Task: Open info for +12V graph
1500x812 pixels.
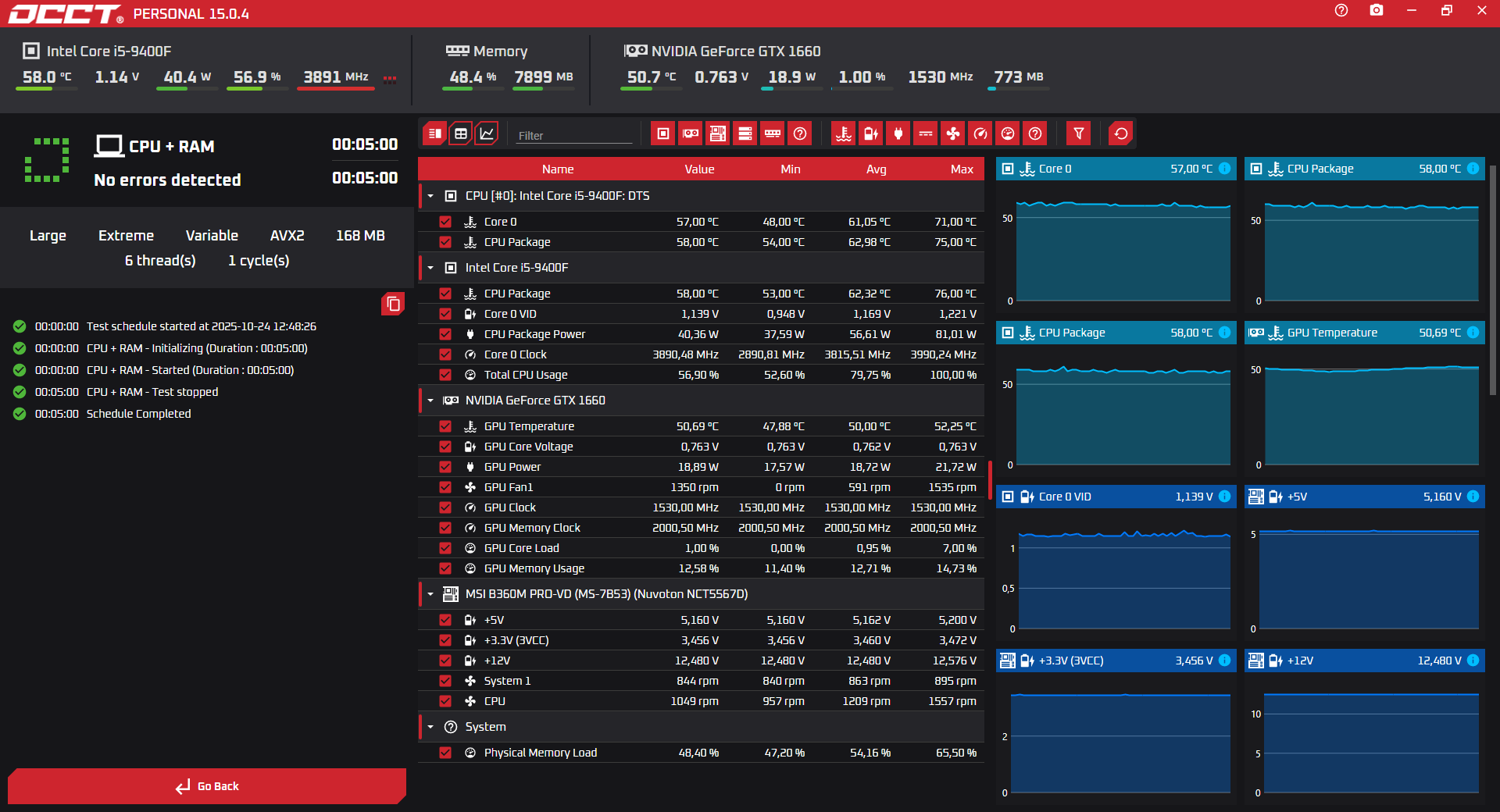Action: coord(1473,661)
